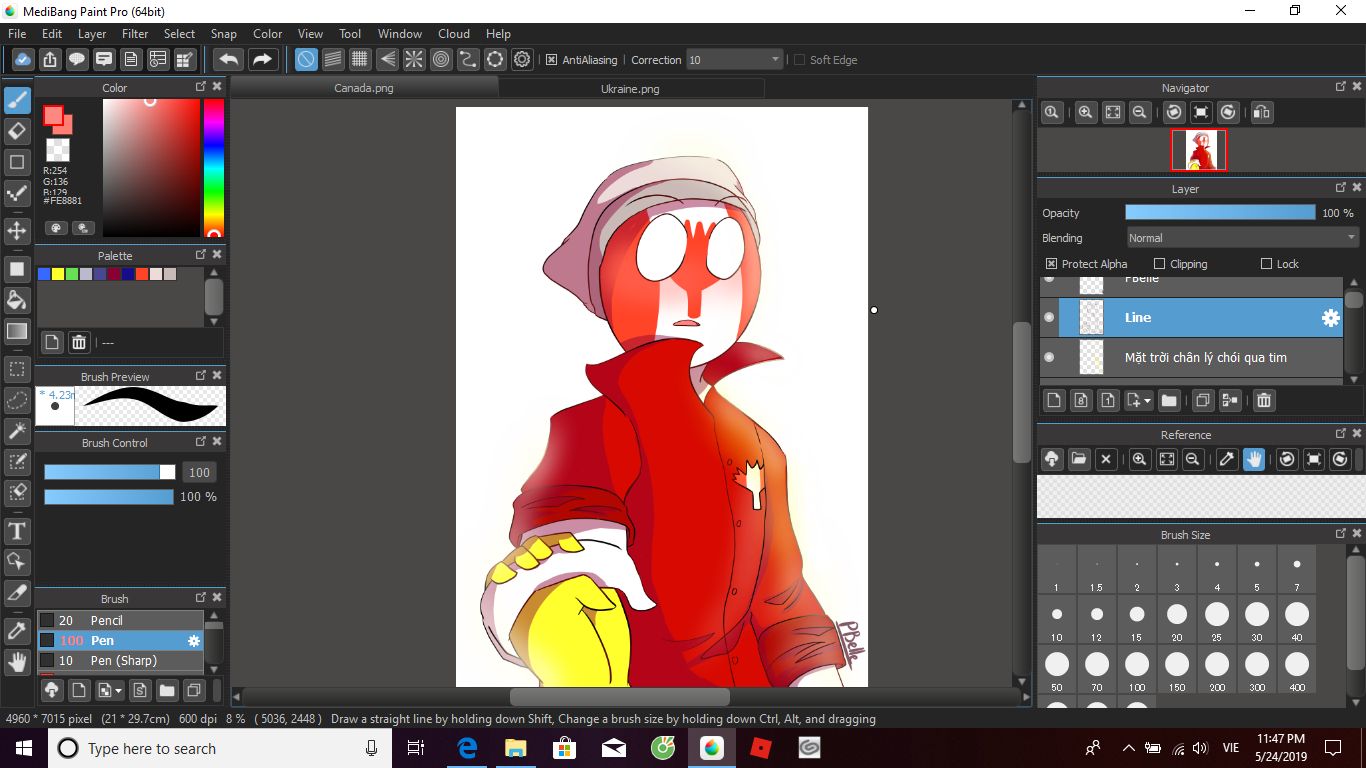This screenshot has height=768, width=1366.
Task: Select the Lasso tool
Action: (17, 400)
